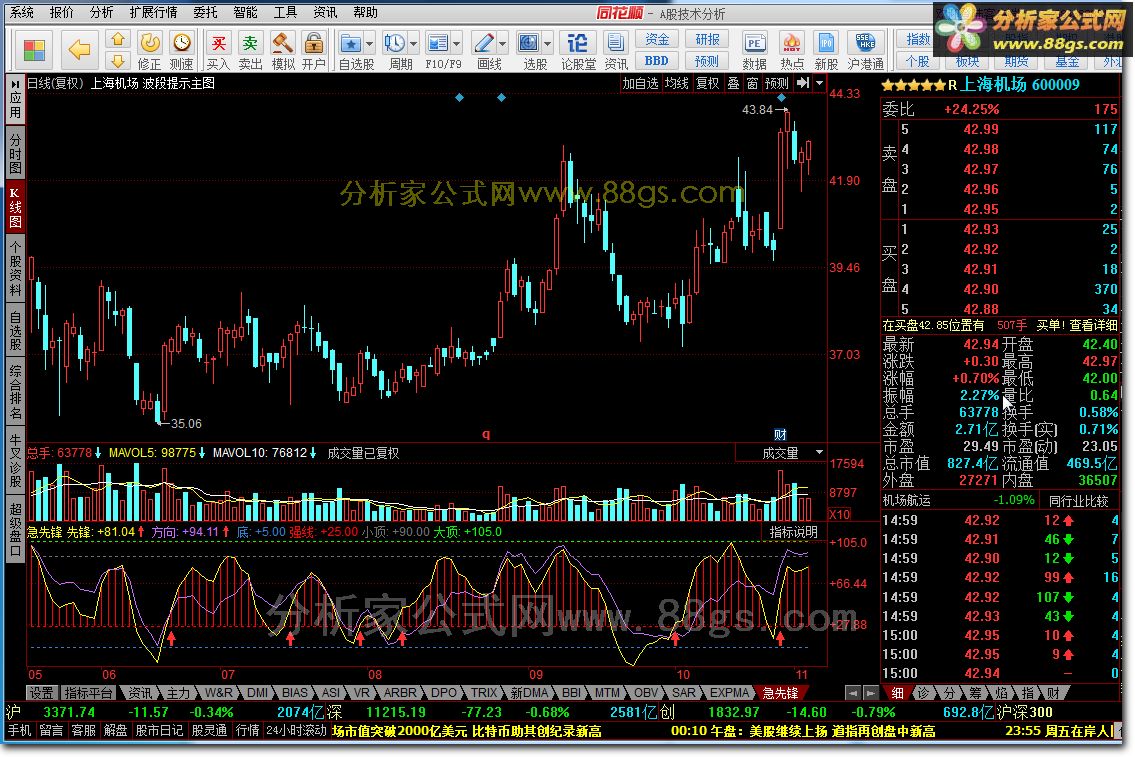Expand the 画线 dropdown arrow
This screenshot has width=1135, height=757.
[x=503, y=44]
